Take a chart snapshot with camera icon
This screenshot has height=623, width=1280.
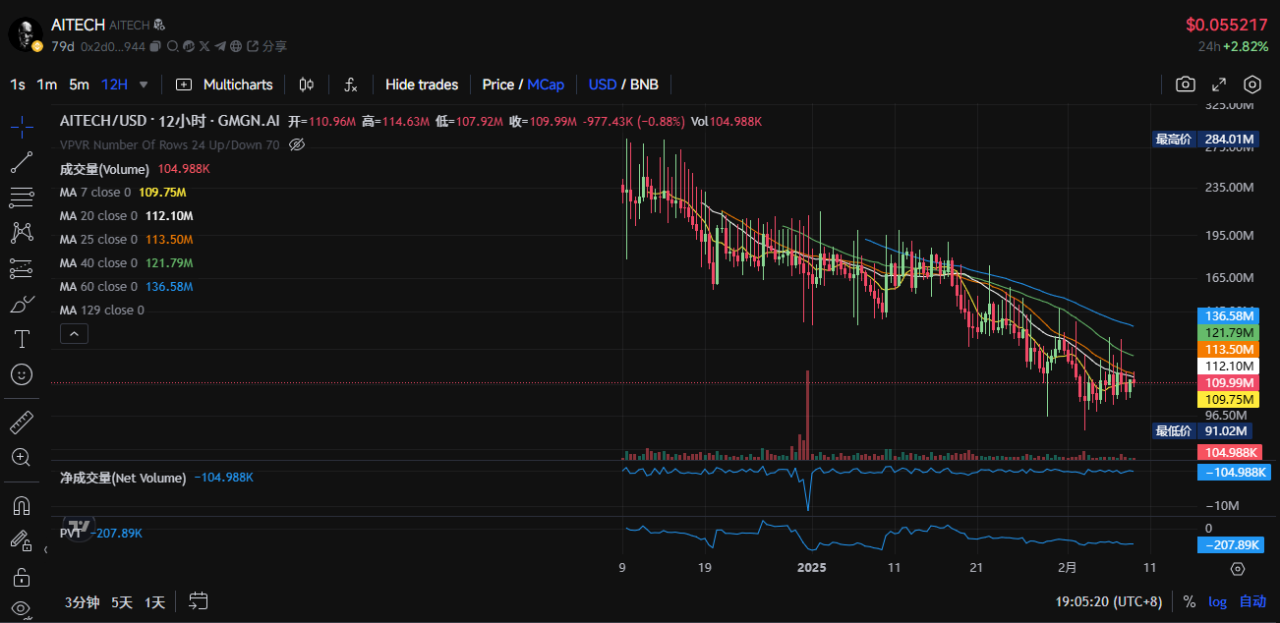(x=1185, y=85)
